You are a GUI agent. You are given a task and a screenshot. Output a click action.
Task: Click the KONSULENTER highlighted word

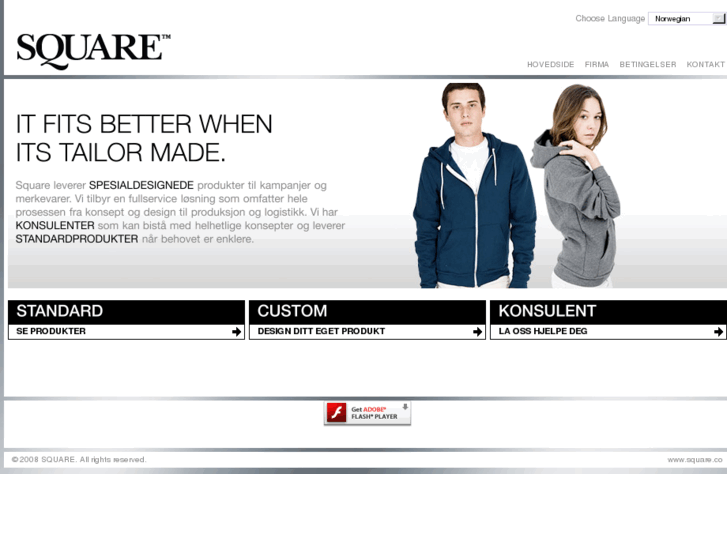[55, 226]
